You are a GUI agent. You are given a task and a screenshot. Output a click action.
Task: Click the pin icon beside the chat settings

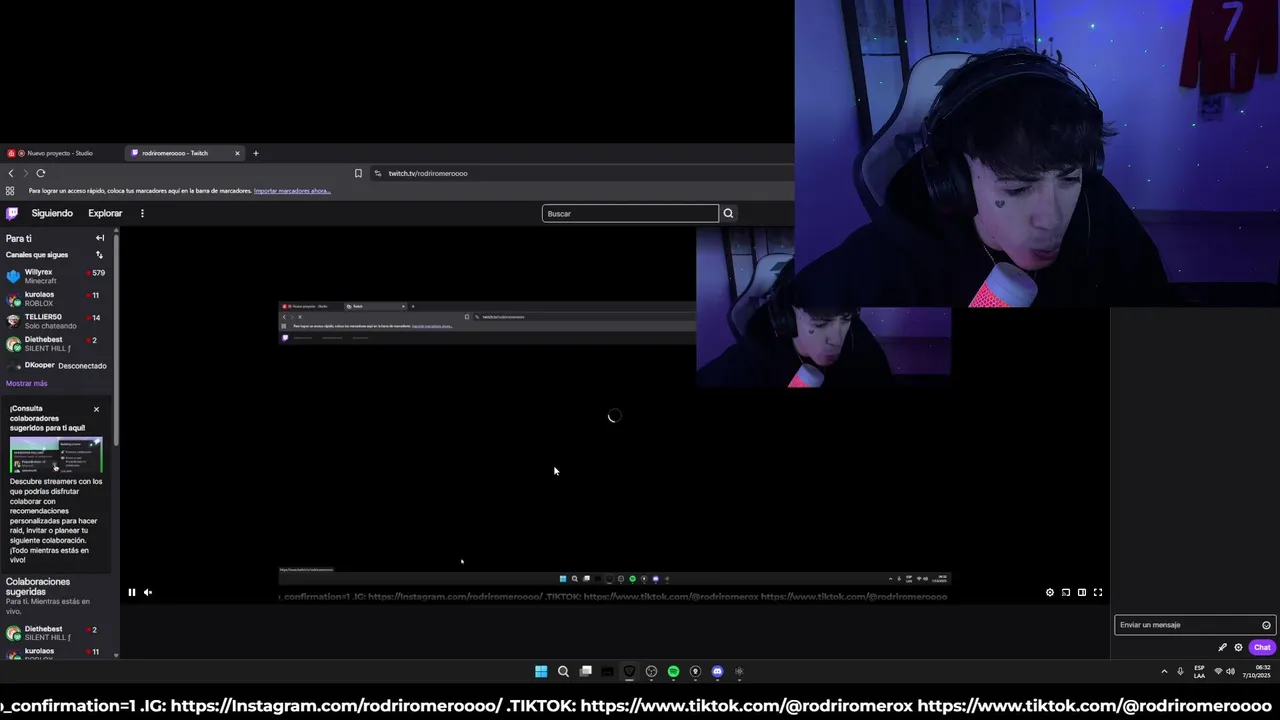click(1222, 647)
